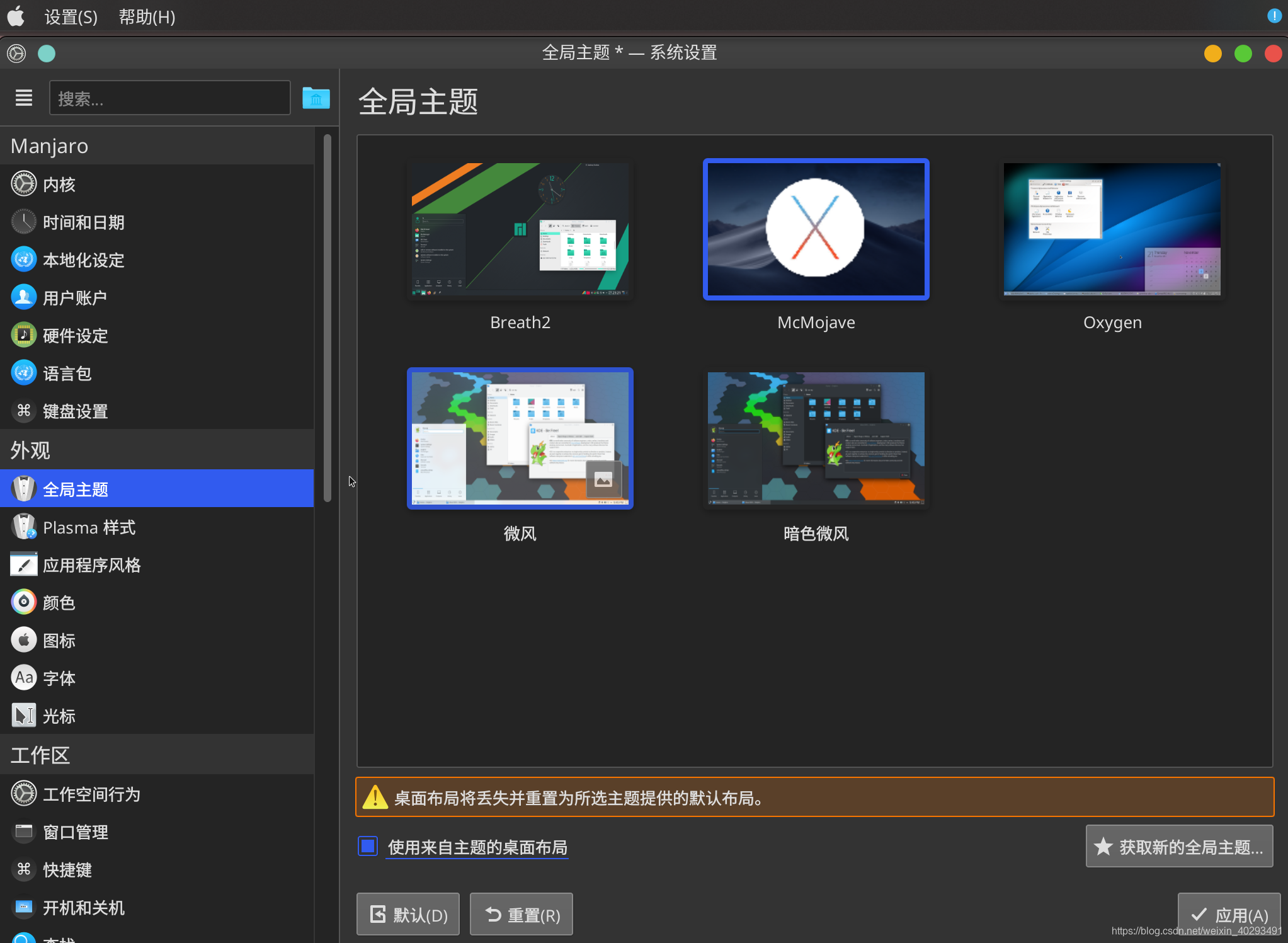The width and height of the screenshot is (1288, 943).
Task: Open the 设置(S) menu
Action: click(71, 17)
